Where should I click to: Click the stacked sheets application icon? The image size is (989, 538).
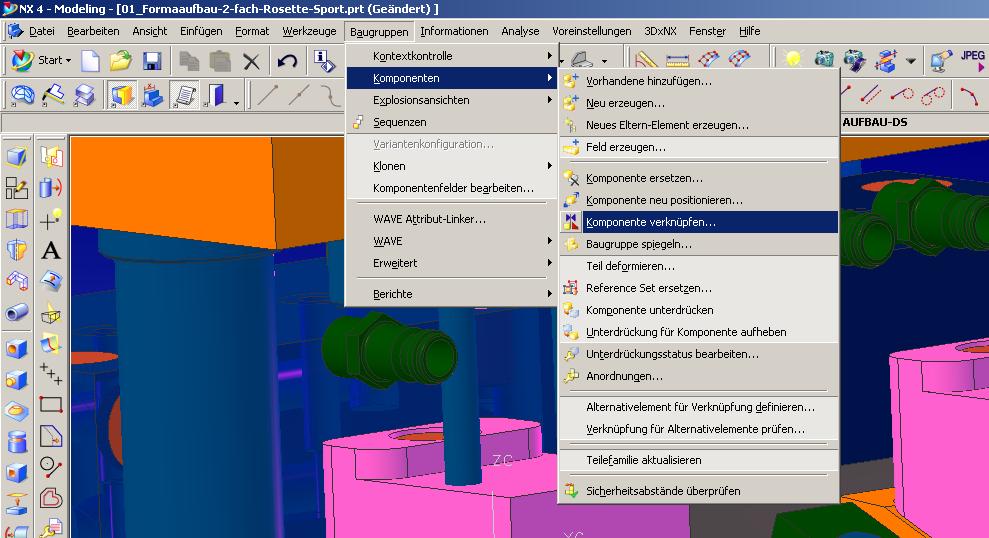tap(85, 95)
